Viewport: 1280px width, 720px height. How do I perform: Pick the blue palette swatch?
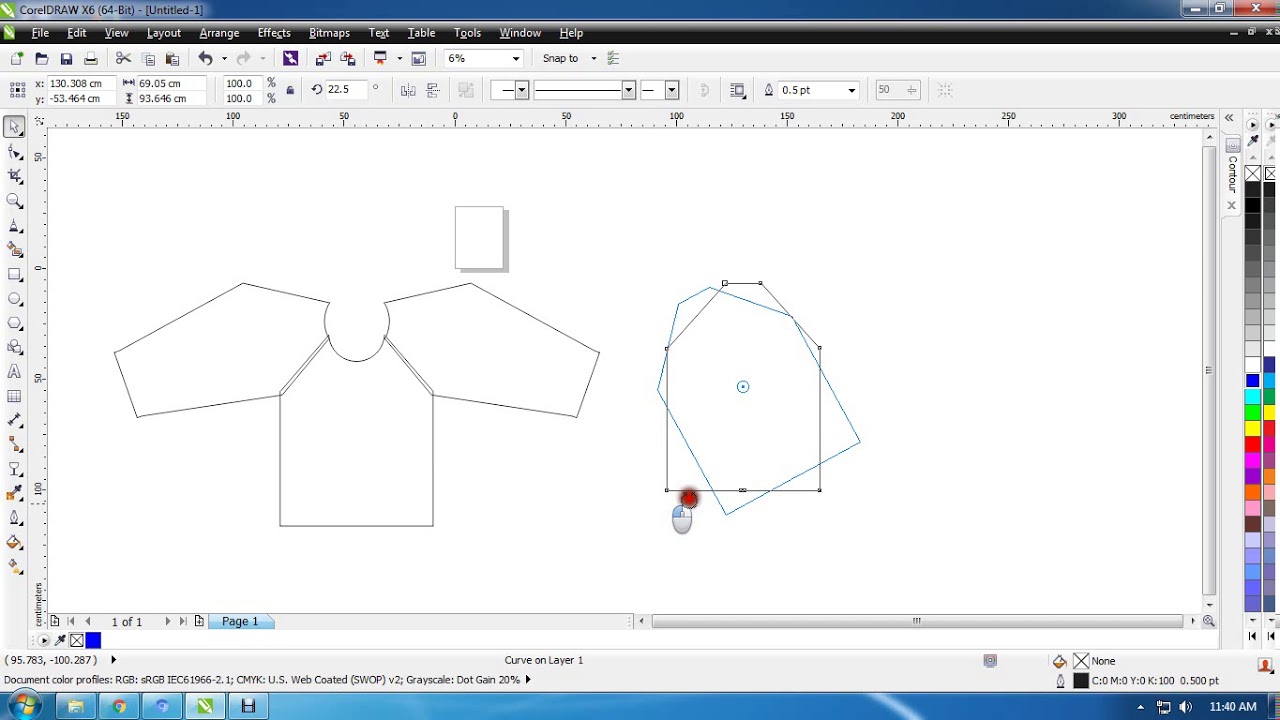click(1252, 380)
